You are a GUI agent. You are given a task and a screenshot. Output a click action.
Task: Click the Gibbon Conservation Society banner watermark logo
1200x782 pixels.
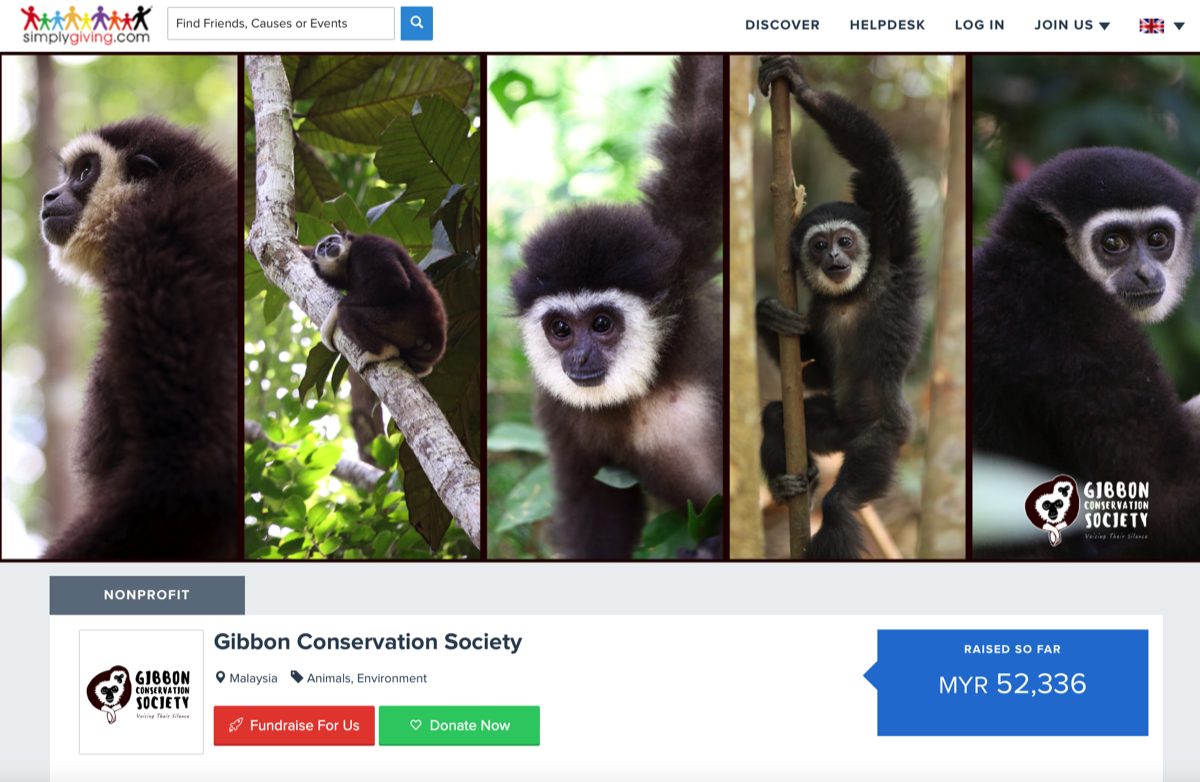(1088, 508)
